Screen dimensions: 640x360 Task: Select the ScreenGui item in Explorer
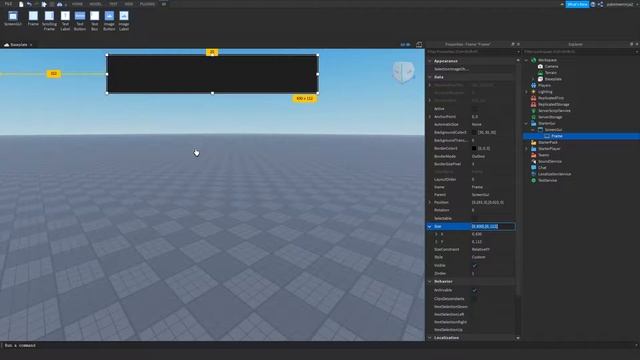(553, 130)
